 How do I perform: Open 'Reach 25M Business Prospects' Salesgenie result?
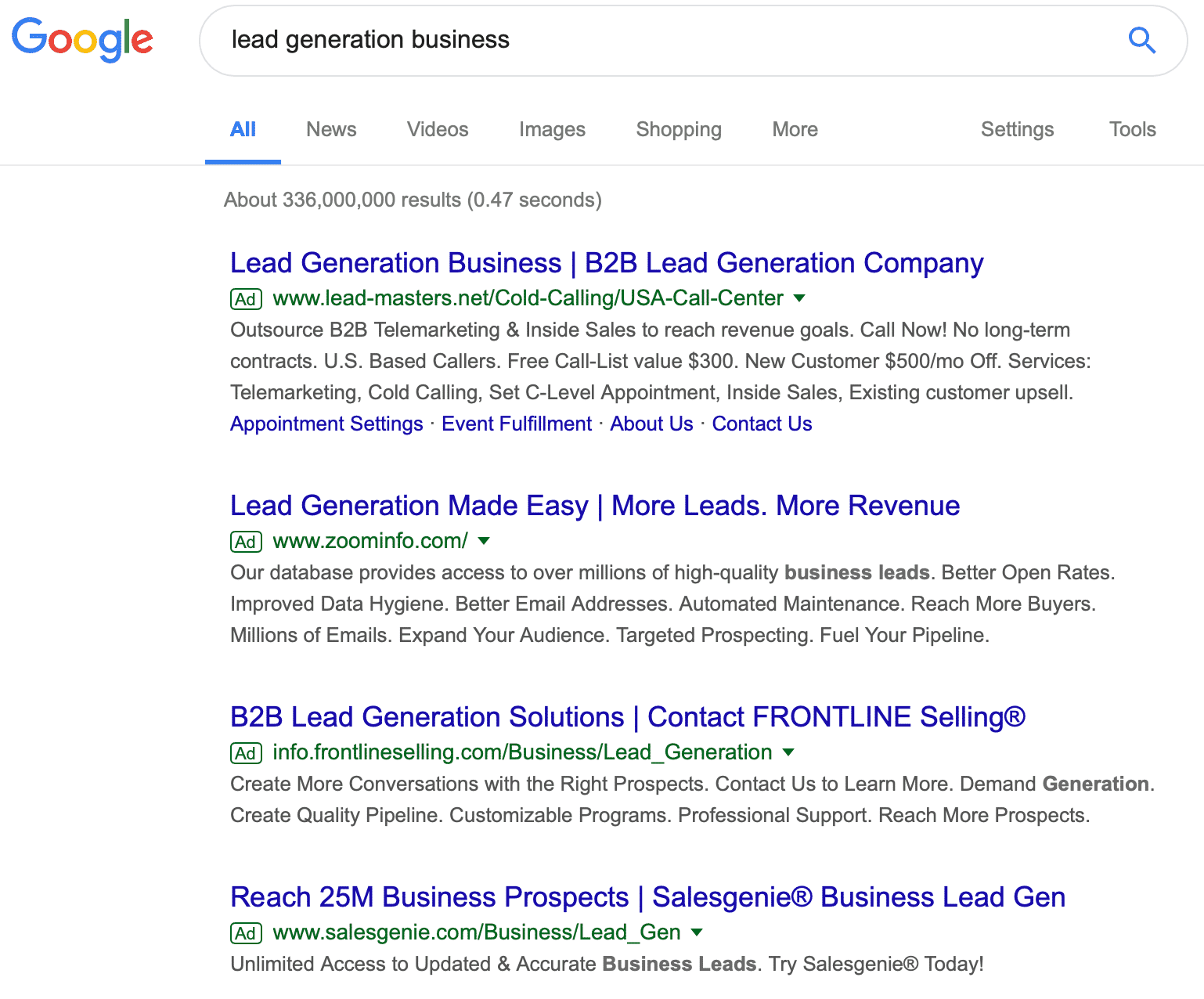point(648,898)
